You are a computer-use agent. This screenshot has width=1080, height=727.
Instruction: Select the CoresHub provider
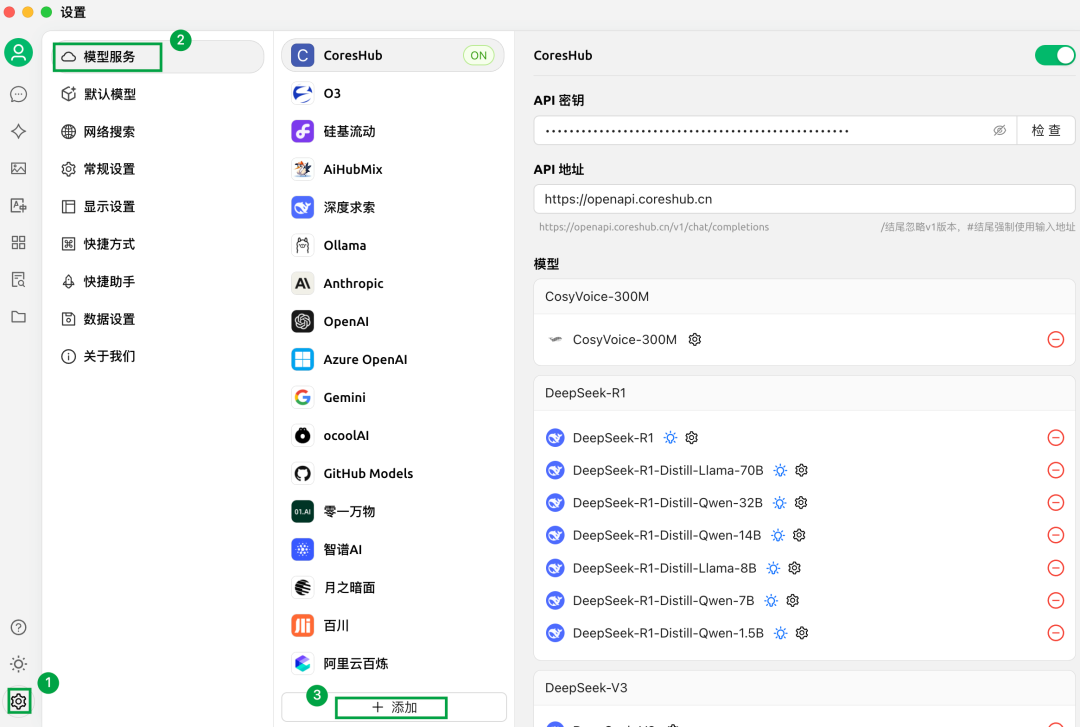coord(393,55)
